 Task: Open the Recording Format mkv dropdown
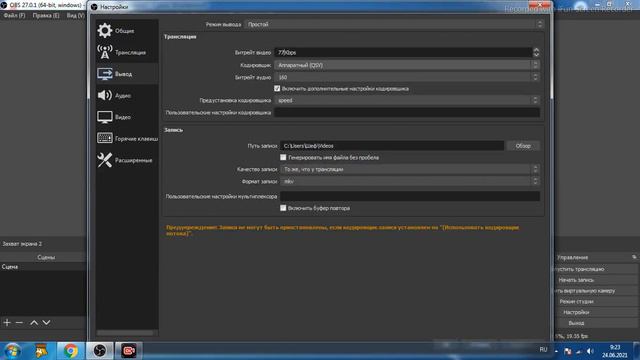click(x=410, y=181)
